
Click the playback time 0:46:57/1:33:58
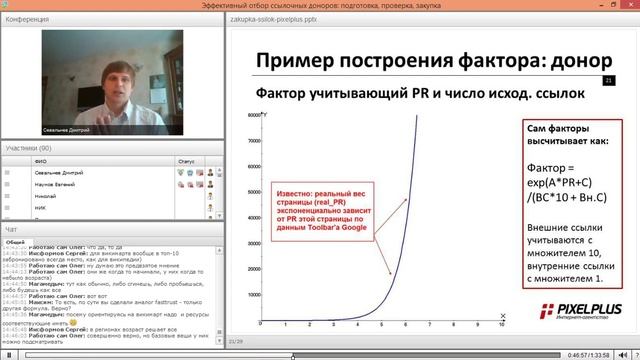click(588, 356)
